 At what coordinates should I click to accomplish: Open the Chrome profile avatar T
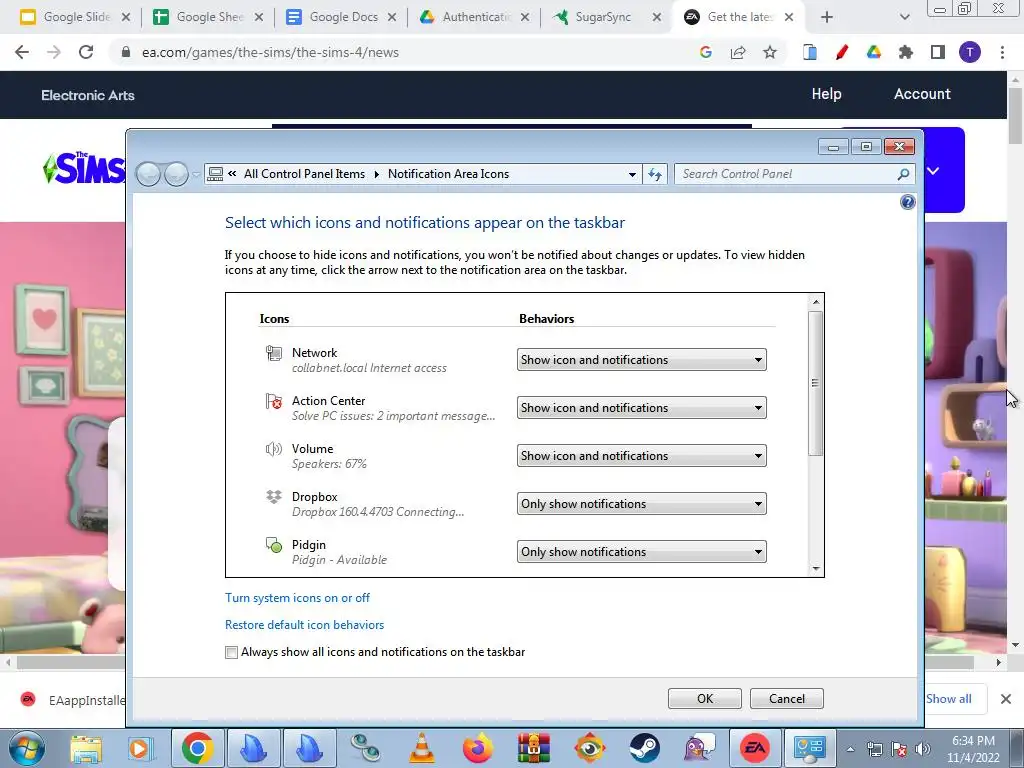970,52
